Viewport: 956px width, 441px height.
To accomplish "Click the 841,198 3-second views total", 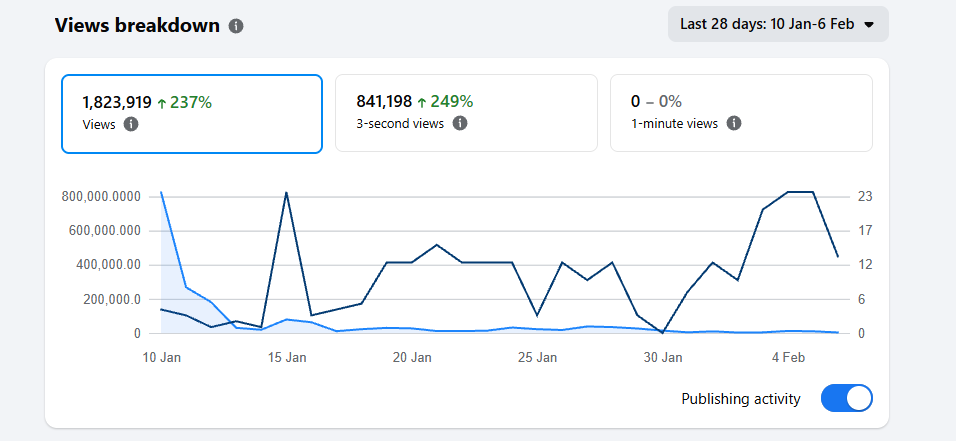I will tap(384, 101).
